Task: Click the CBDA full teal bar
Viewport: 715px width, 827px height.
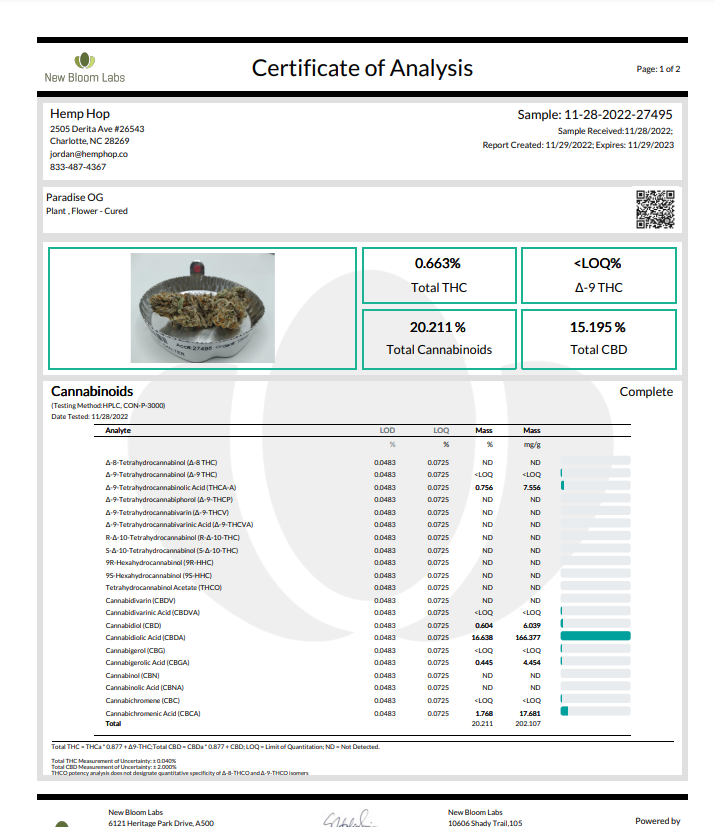Action: tap(595, 636)
